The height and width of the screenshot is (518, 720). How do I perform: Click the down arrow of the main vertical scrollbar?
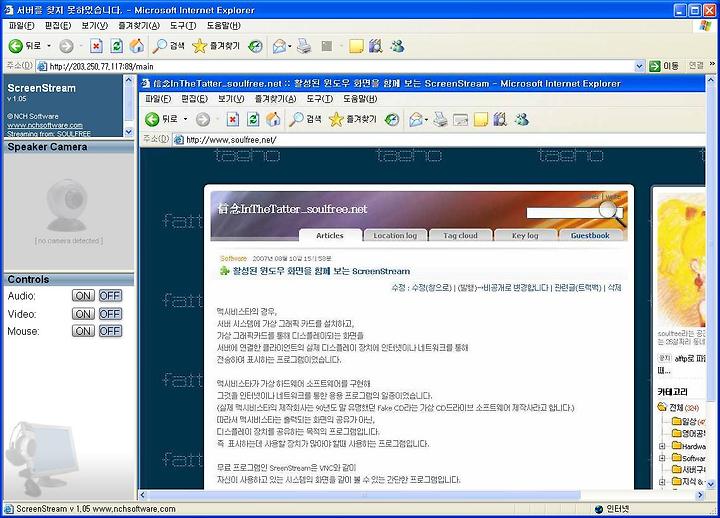pyautogui.click(x=711, y=484)
